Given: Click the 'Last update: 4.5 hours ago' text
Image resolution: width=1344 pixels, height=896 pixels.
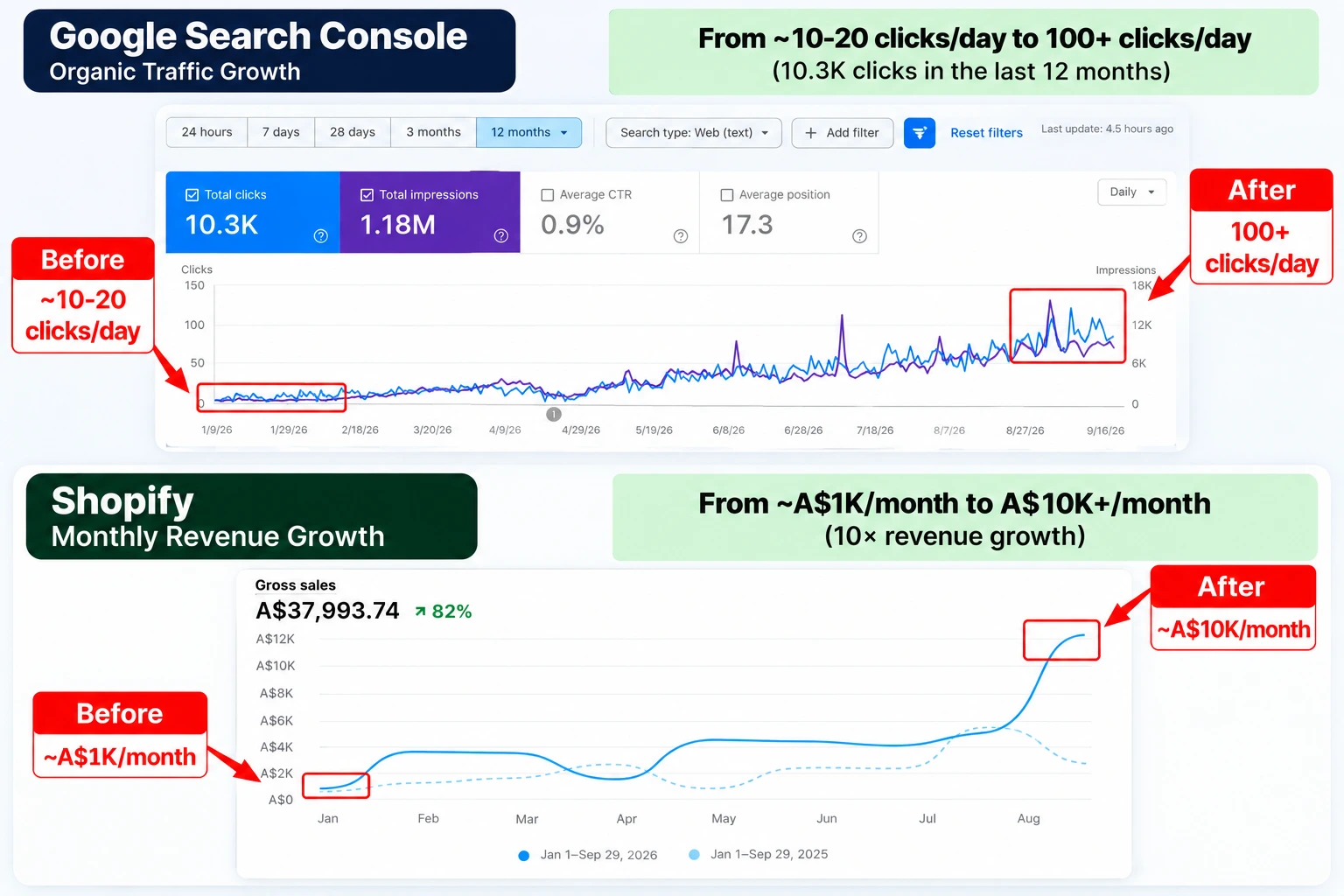Looking at the screenshot, I should (1107, 129).
